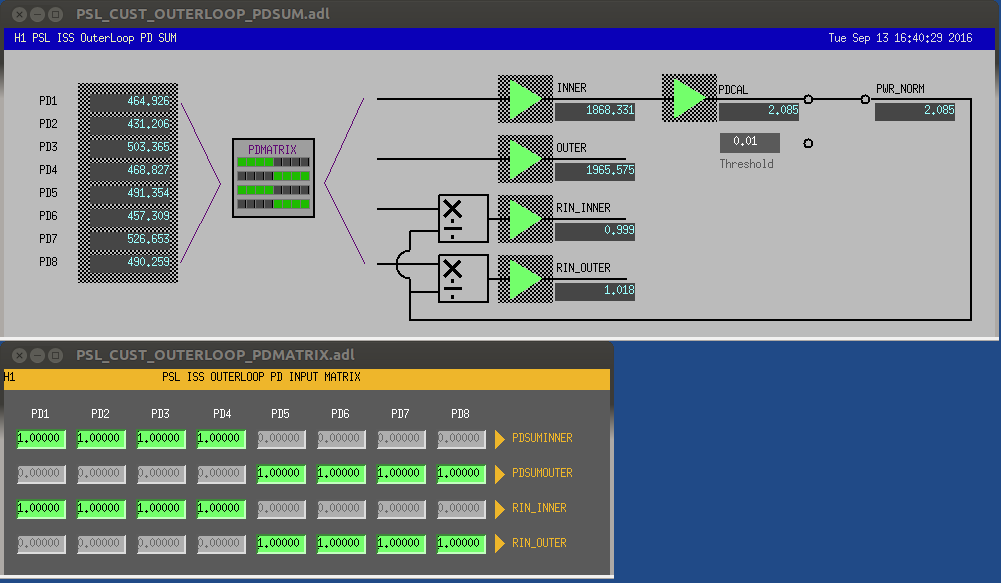Edit PD5 element in PDSUMINNER row
This screenshot has width=1001, height=583.
click(x=281, y=439)
